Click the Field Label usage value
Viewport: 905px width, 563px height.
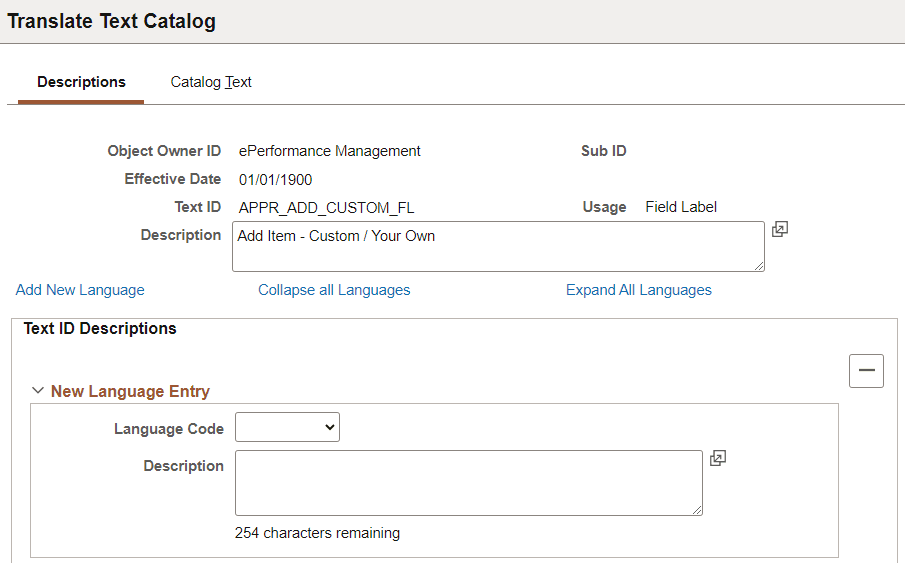tap(681, 207)
